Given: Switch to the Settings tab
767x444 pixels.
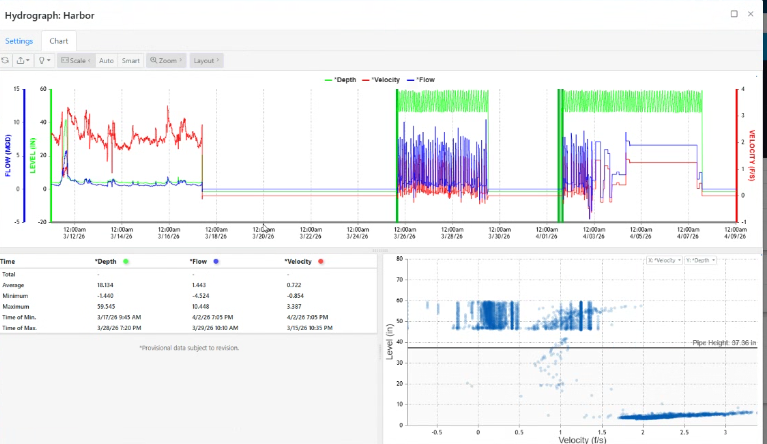Looking at the screenshot, I should (x=19, y=41).
